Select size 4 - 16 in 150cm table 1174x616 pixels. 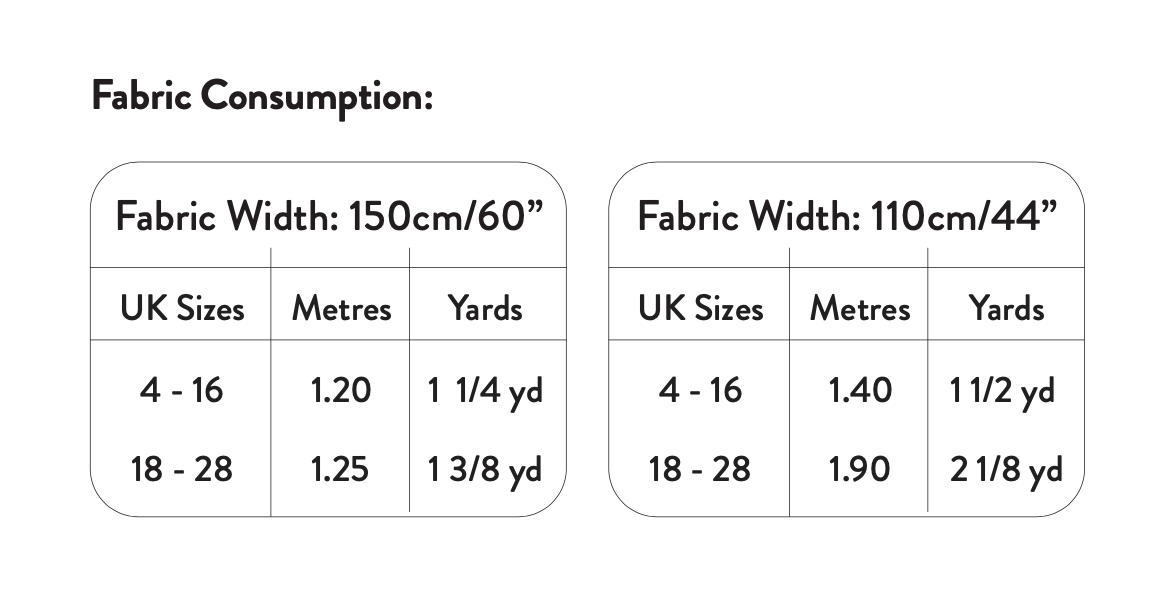tap(182, 389)
